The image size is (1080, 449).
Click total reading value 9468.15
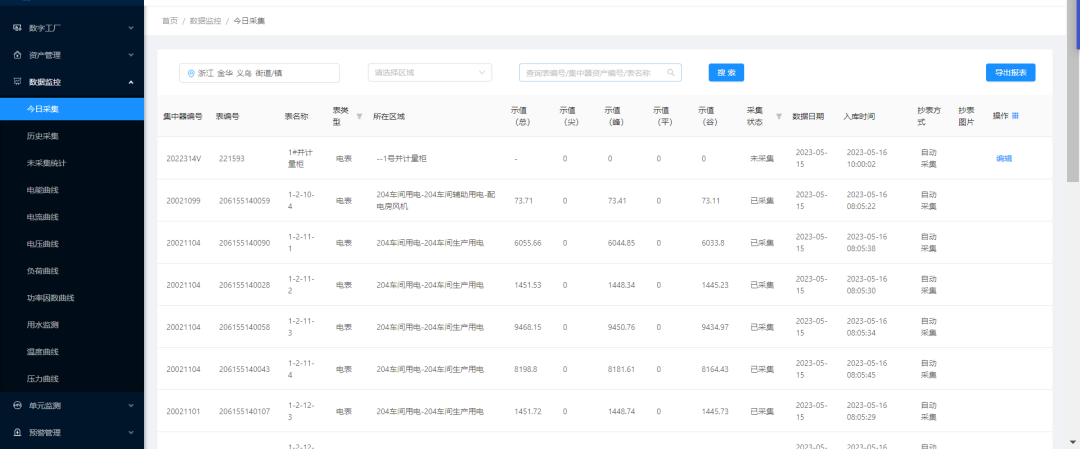[528, 327]
